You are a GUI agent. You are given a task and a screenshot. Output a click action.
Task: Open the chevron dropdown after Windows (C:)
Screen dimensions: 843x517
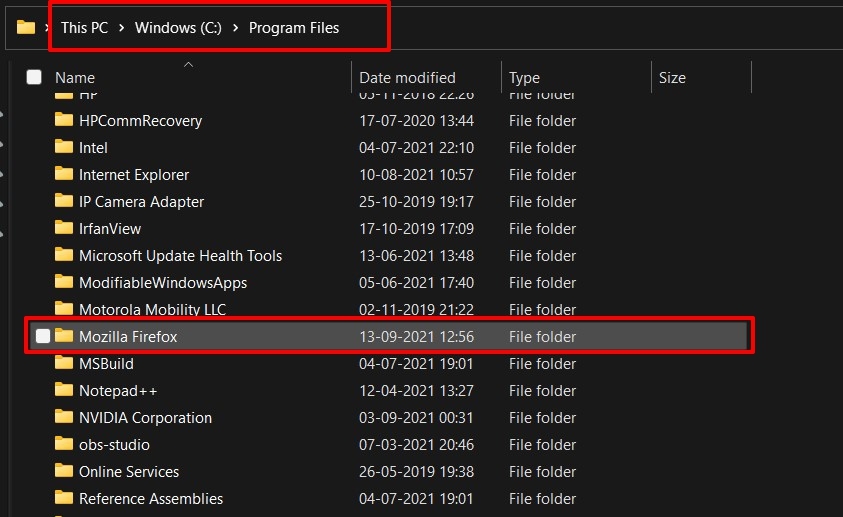point(235,28)
